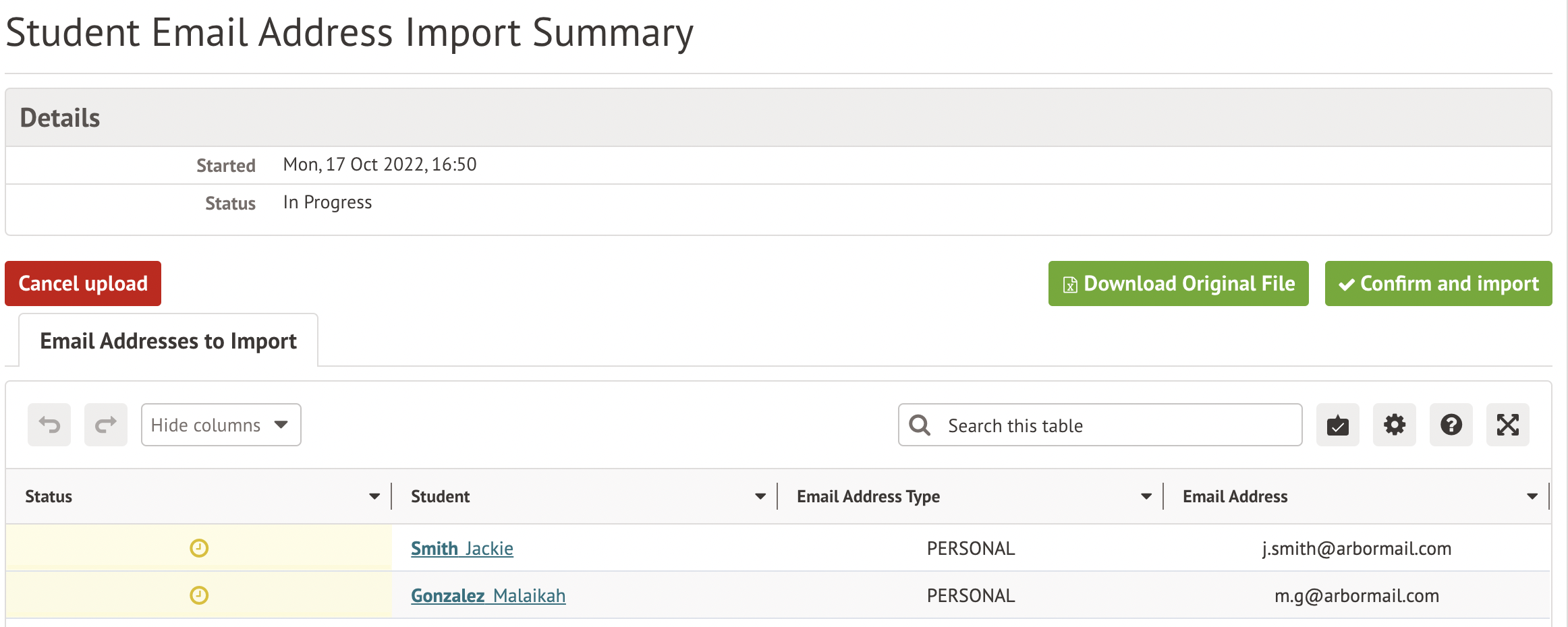Screen dimensions: 1568x627
Task: Open the Student column header dropdown arrow
Action: click(x=760, y=497)
